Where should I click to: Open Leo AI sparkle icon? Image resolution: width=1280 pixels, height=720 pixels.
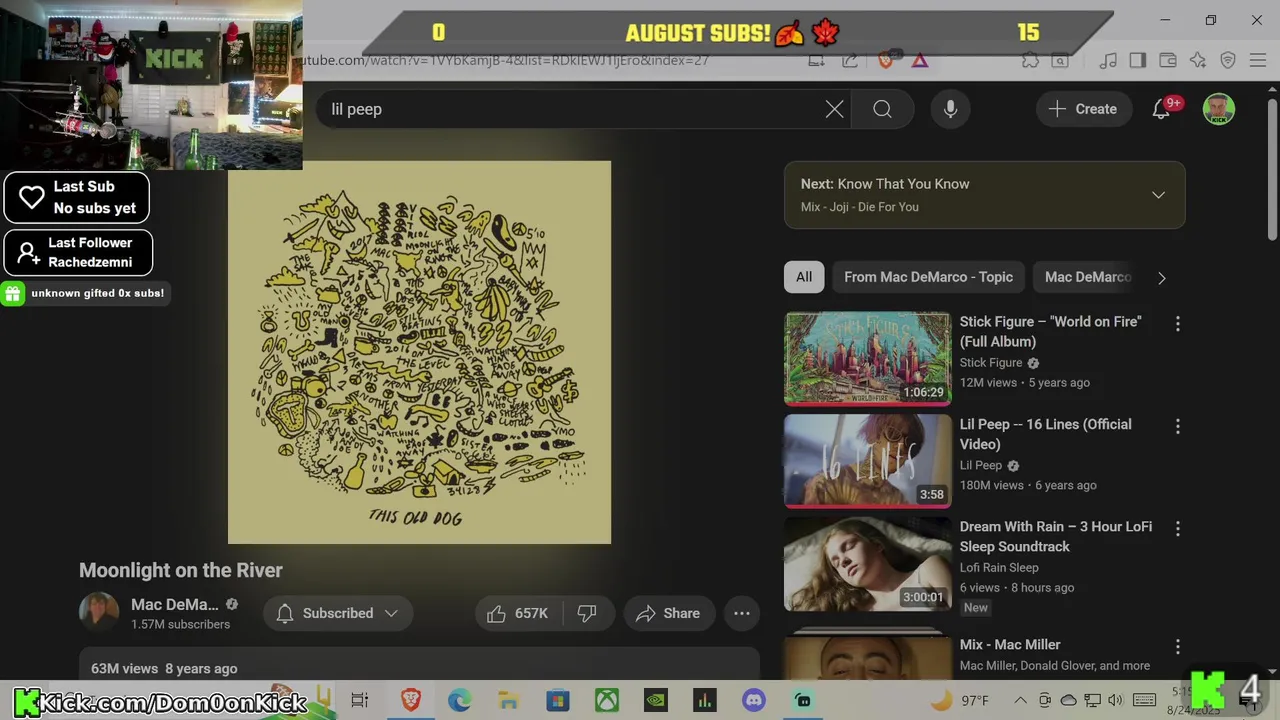pos(1198,60)
